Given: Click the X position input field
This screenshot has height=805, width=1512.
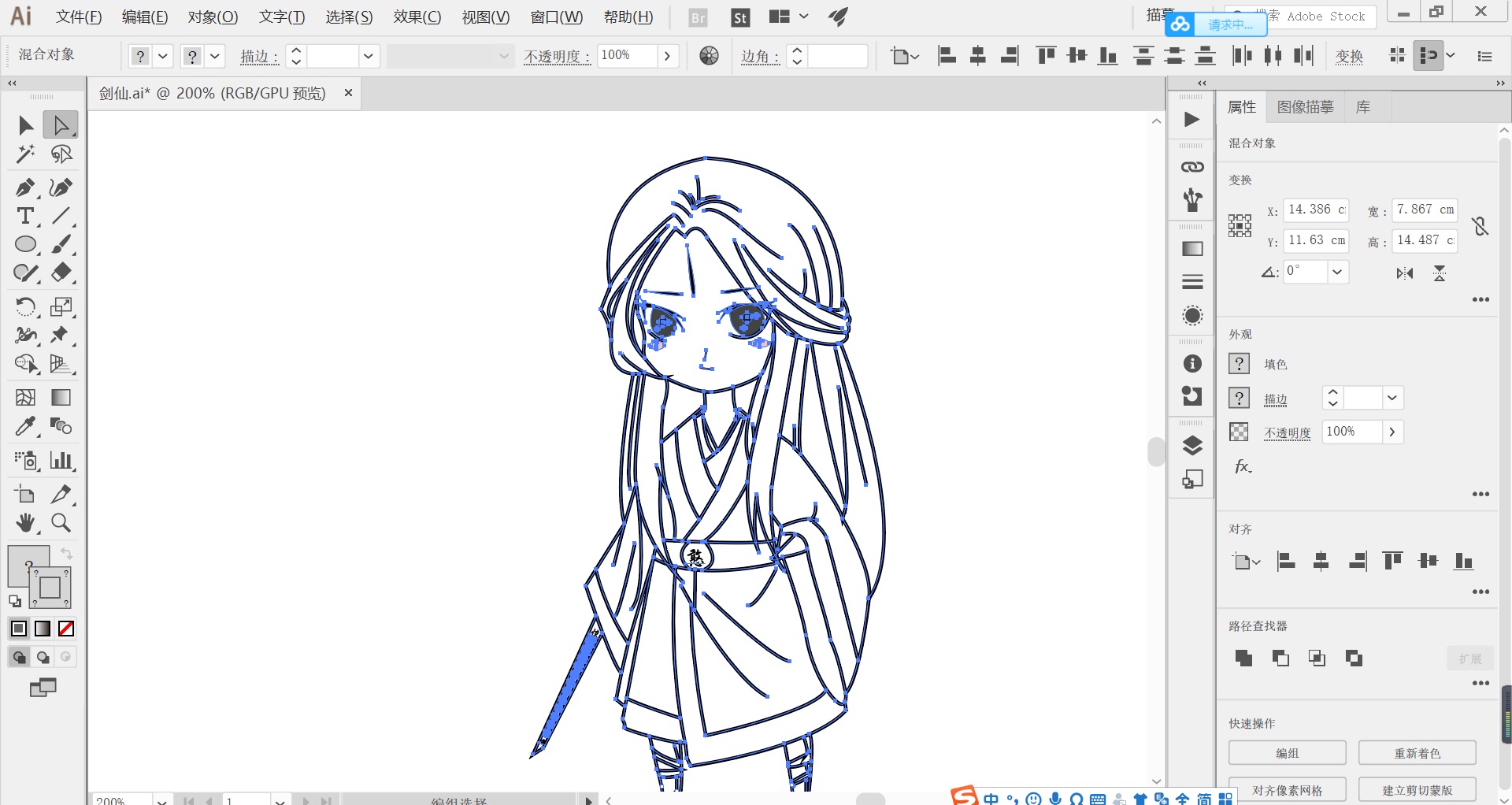Looking at the screenshot, I should pyautogui.click(x=1316, y=210).
